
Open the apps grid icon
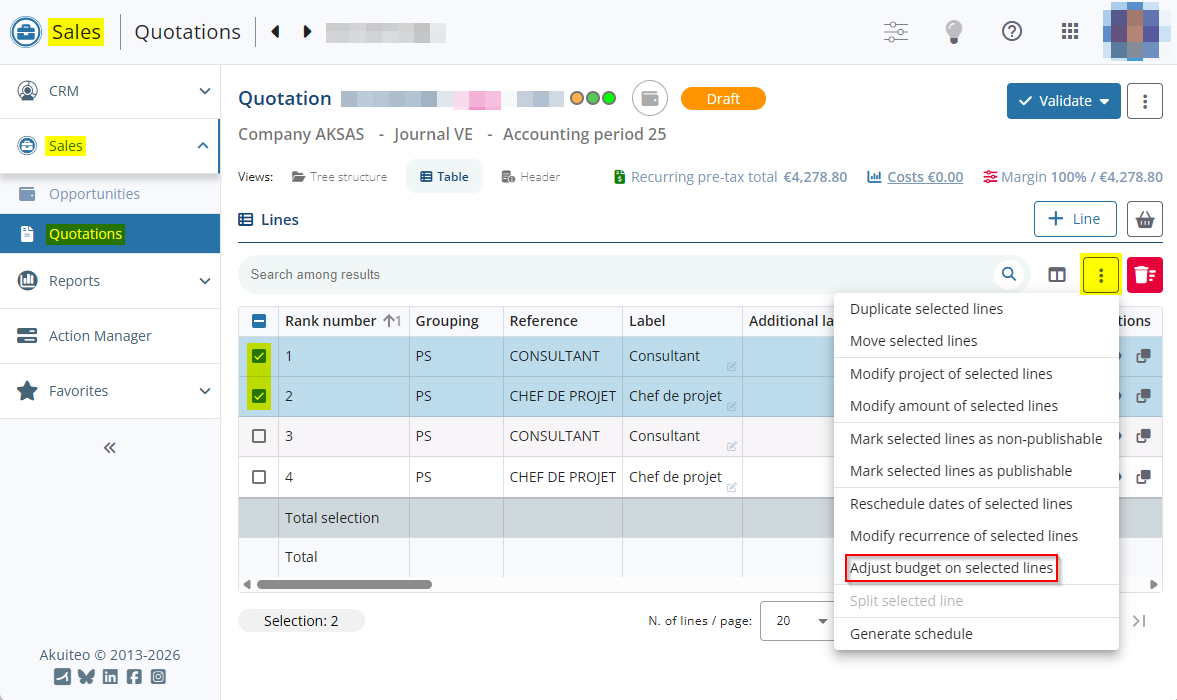[x=1070, y=32]
